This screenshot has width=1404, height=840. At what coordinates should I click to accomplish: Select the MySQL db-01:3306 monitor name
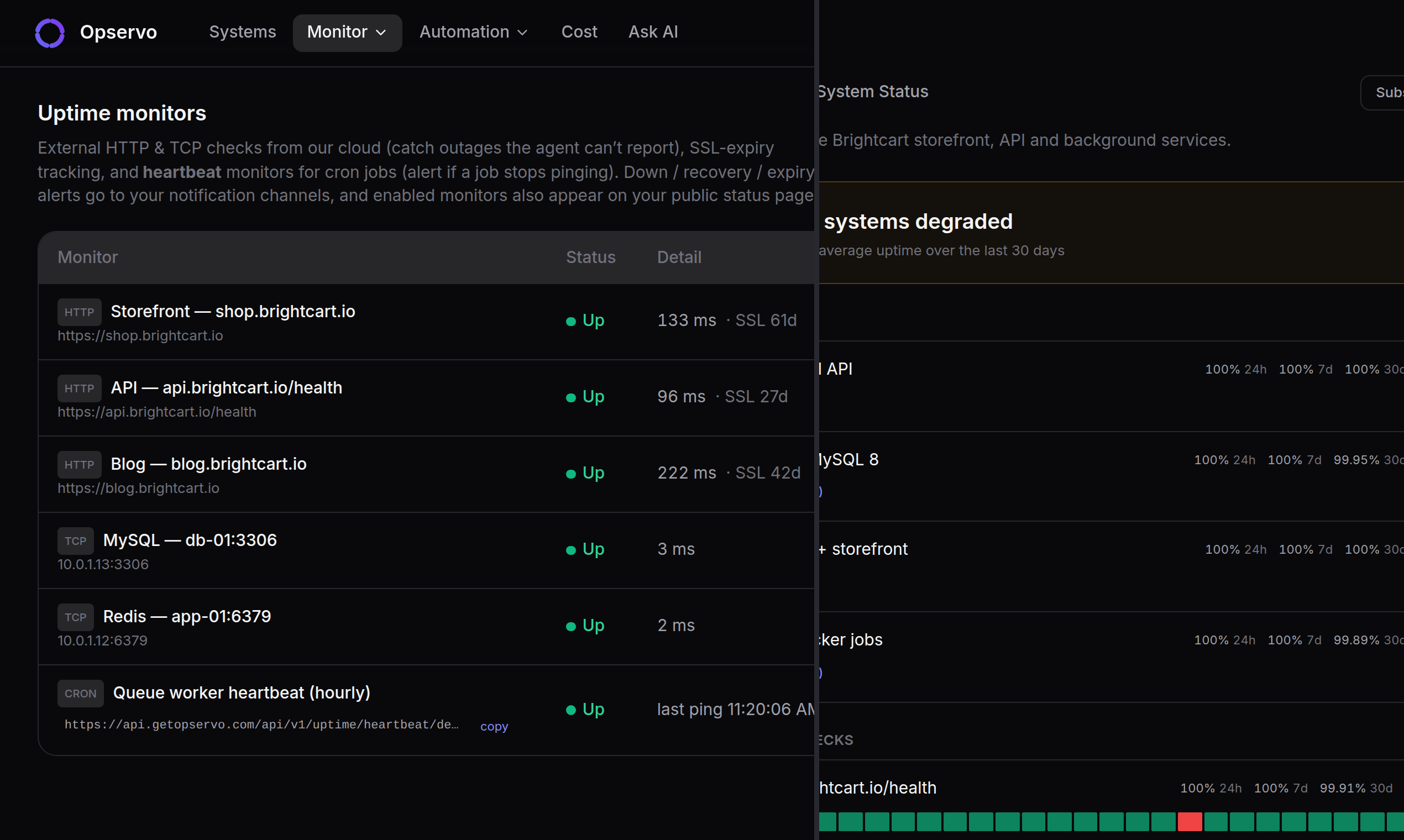click(190, 540)
